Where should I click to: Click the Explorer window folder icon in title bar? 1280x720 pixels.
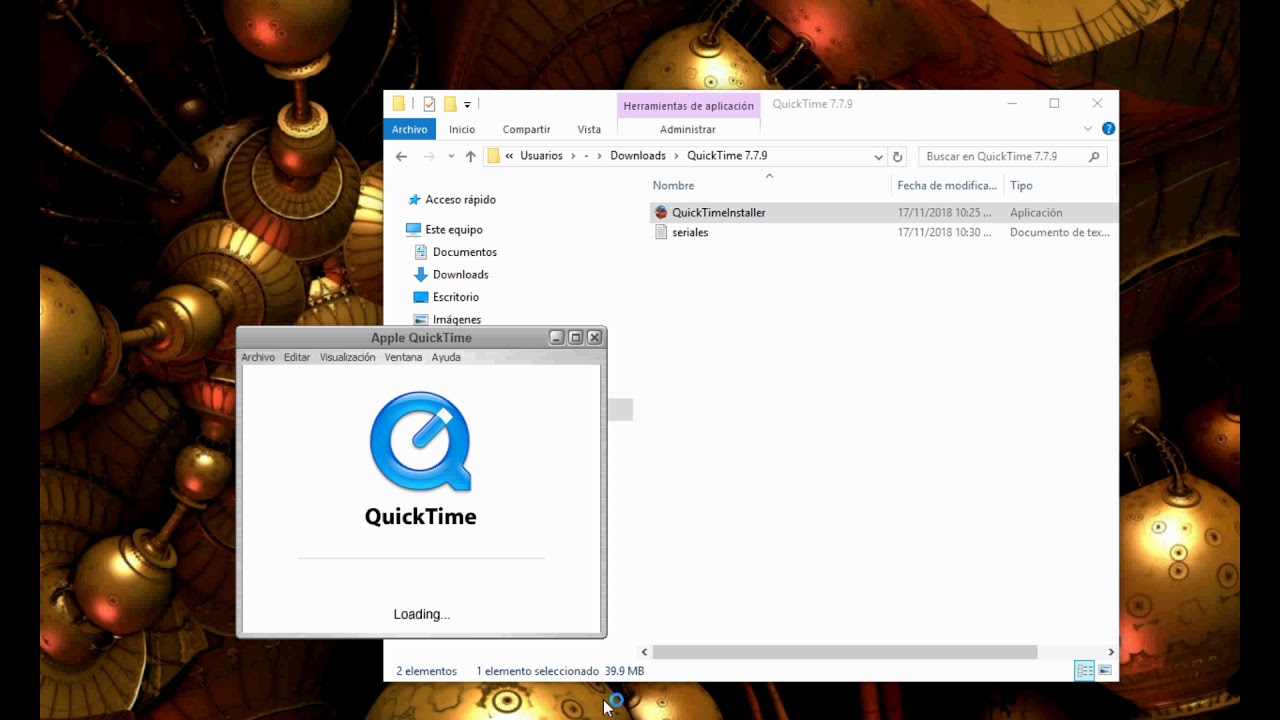tap(399, 104)
